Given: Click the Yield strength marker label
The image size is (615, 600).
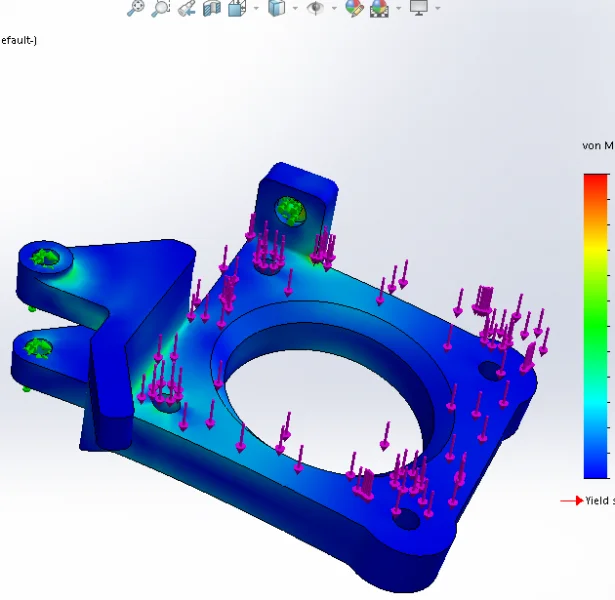Looking at the screenshot, I should tap(599, 500).
